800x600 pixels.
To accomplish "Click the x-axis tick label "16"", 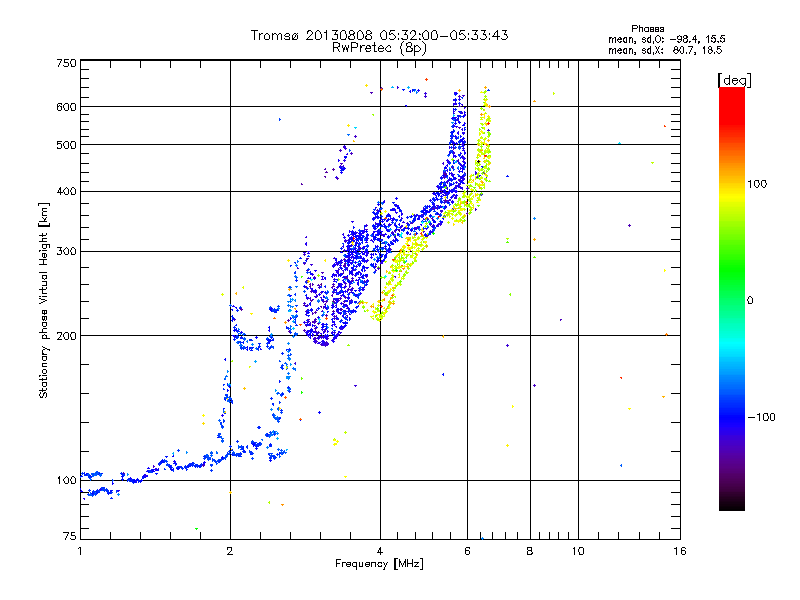I will (x=680, y=551).
